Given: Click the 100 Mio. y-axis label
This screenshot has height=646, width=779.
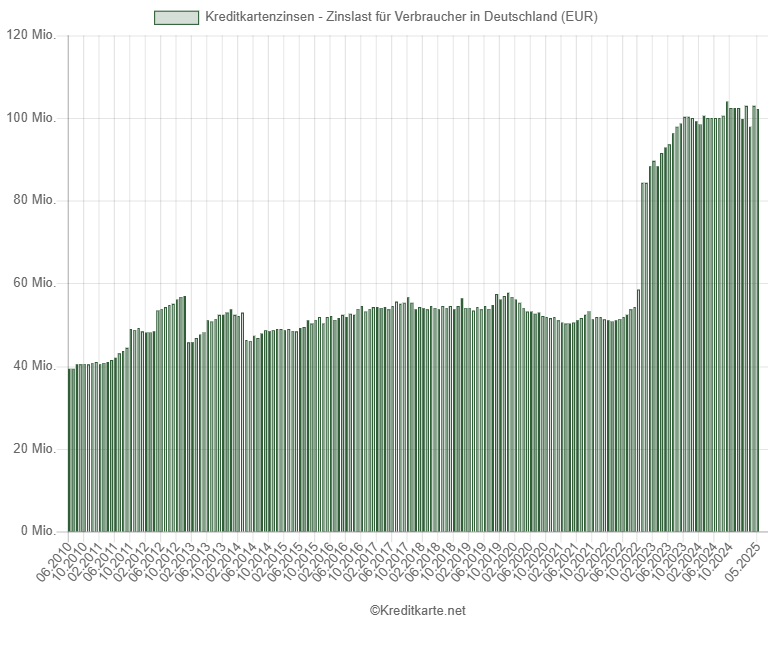Looking at the screenshot, I should tap(31, 118).
